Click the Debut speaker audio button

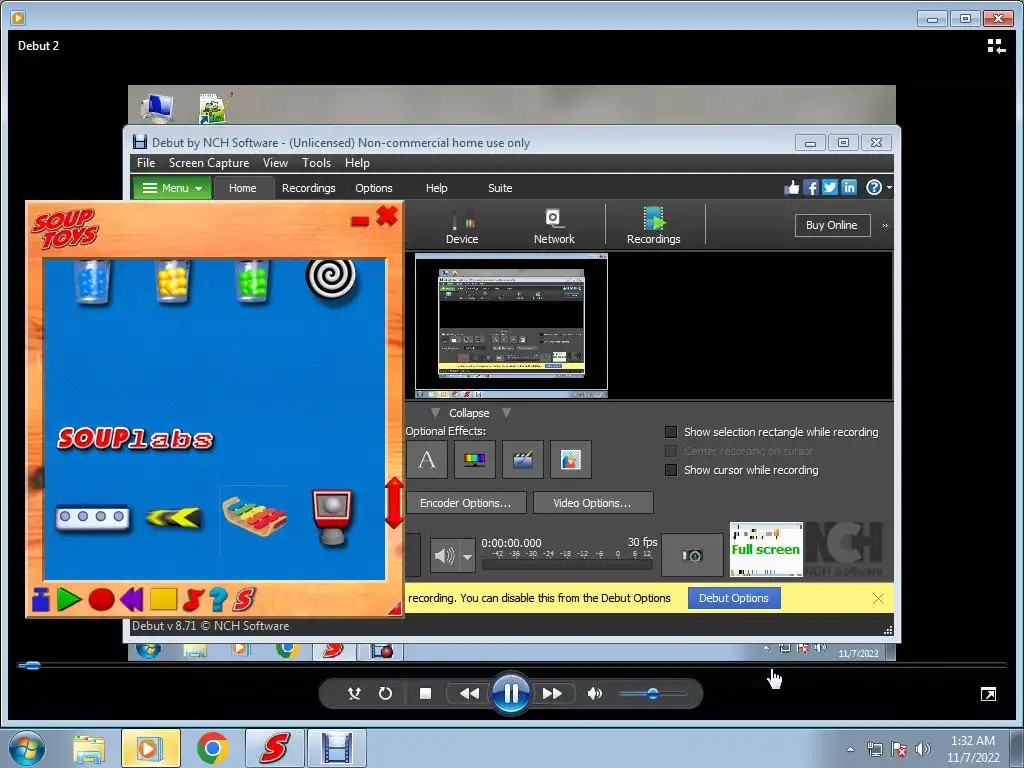444,556
